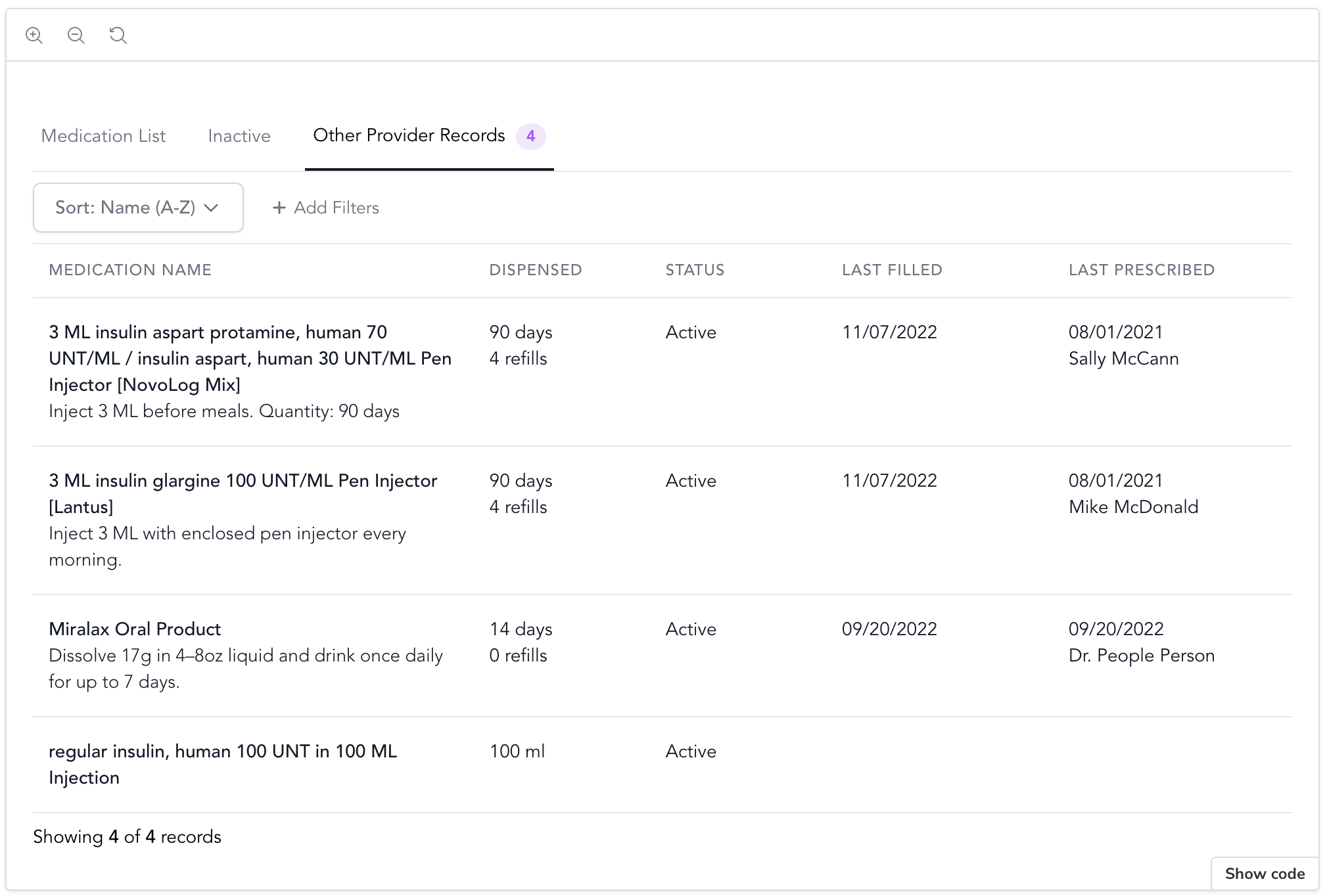The height and width of the screenshot is (896, 1325).
Task: Switch to the Inactive tab
Action: [x=239, y=136]
